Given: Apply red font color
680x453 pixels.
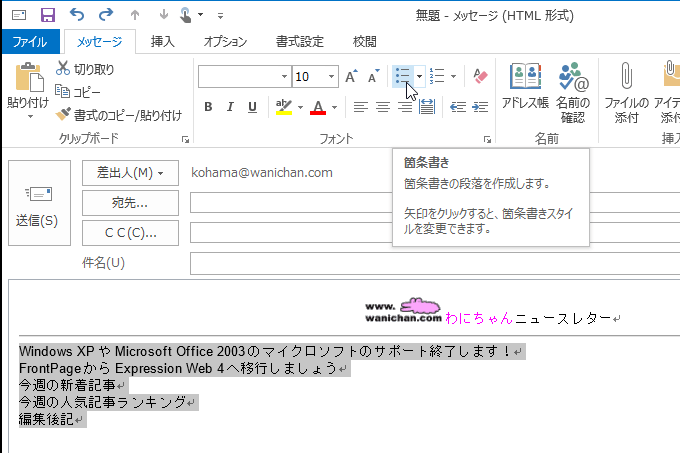Looking at the screenshot, I should click(318, 107).
